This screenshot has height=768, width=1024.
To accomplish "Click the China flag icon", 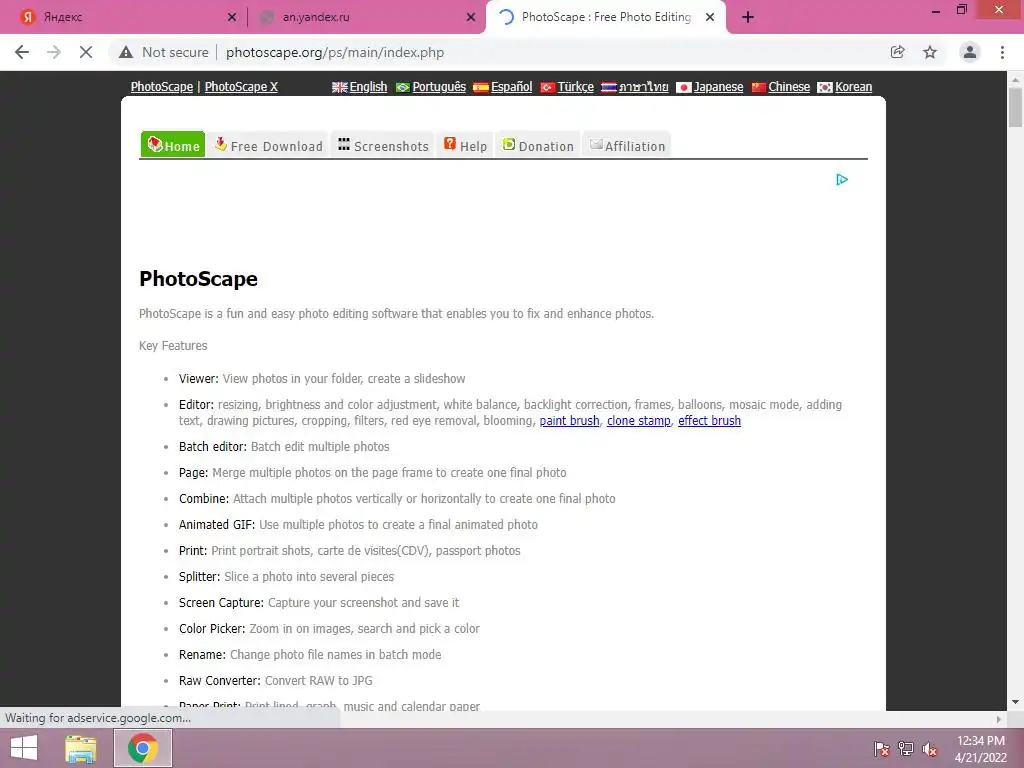I will pos(759,88).
